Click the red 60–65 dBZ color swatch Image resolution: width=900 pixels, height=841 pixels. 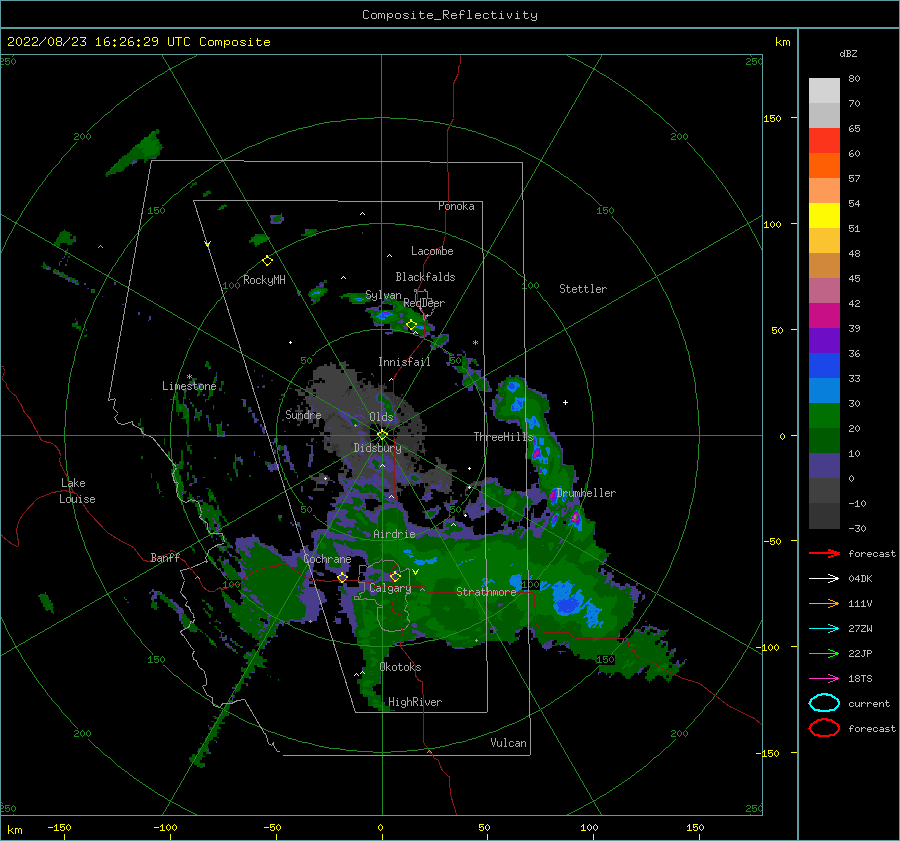click(824, 141)
